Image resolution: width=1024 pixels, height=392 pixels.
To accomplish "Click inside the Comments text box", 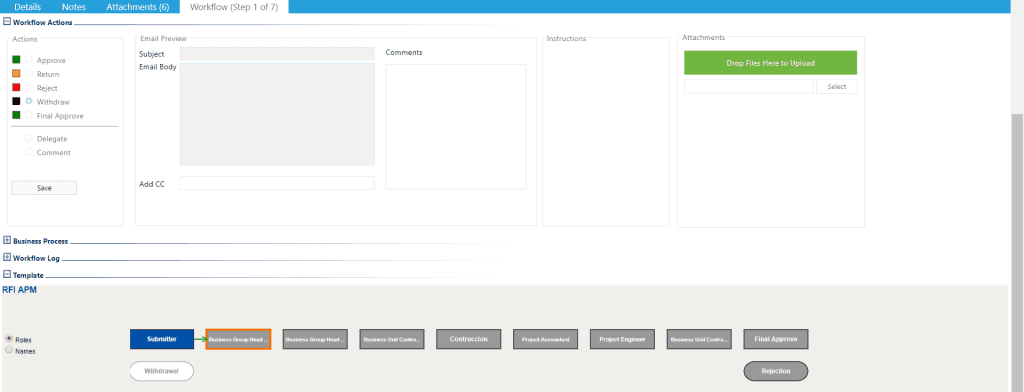I will coord(456,127).
